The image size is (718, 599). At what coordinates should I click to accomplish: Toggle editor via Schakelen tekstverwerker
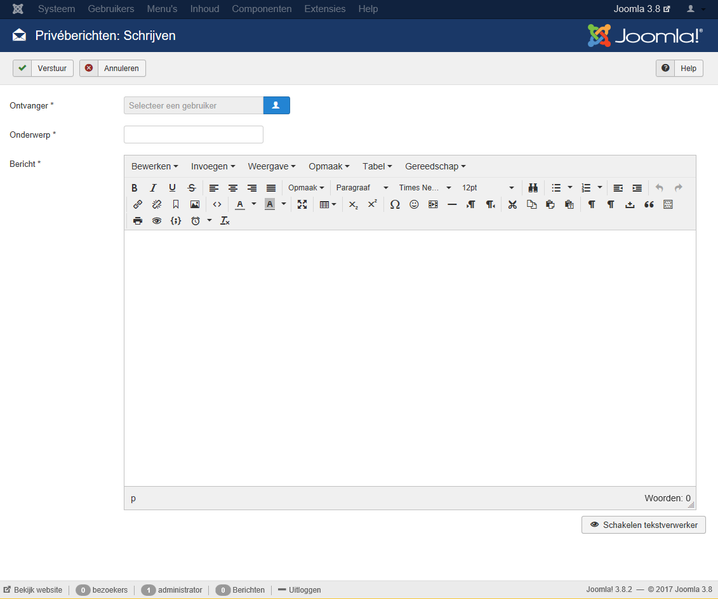(x=643, y=525)
